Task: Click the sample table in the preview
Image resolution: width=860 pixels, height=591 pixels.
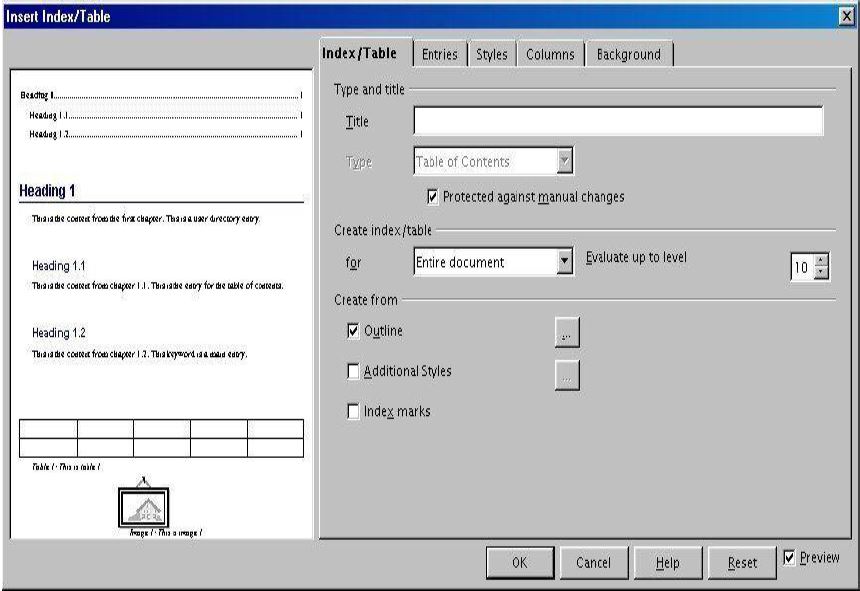Action: [x=161, y=438]
